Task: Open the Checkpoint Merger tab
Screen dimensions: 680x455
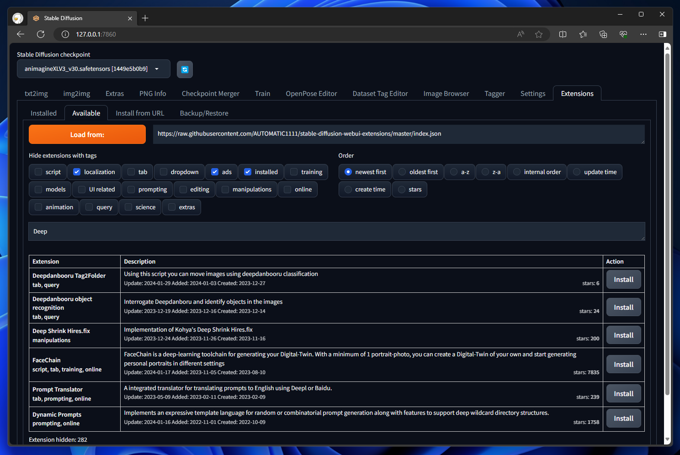Action: point(210,94)
